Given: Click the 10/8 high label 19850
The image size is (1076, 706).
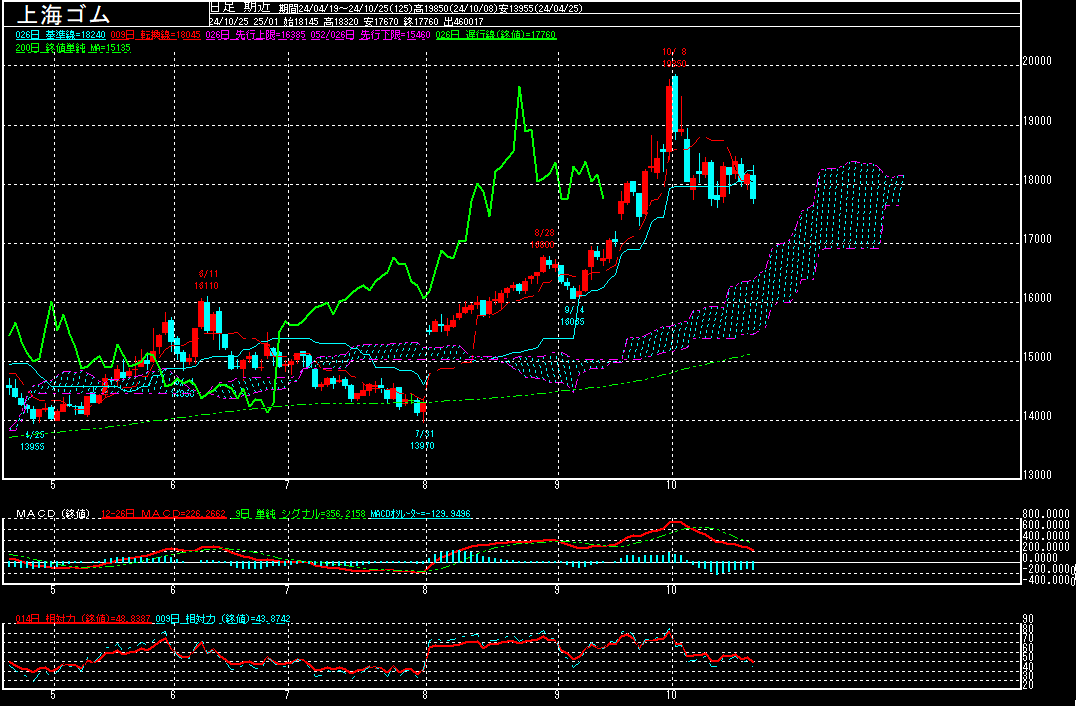Looking at the screenshot, I should coord(674,63).
